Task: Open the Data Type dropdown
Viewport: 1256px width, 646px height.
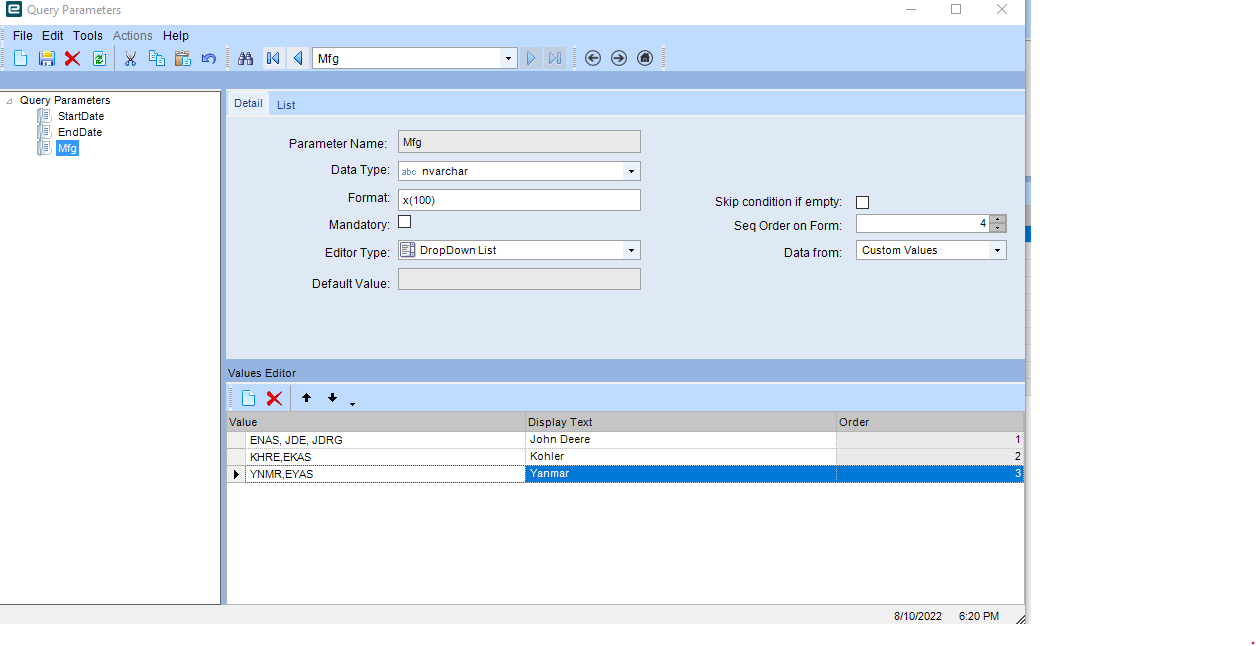Action: pyautogui.click(x=631, y=171)
